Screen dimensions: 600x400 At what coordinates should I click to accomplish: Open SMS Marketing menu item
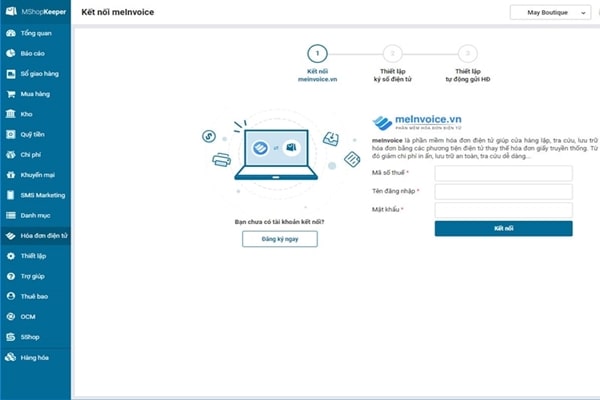click(x=35, y=195)
